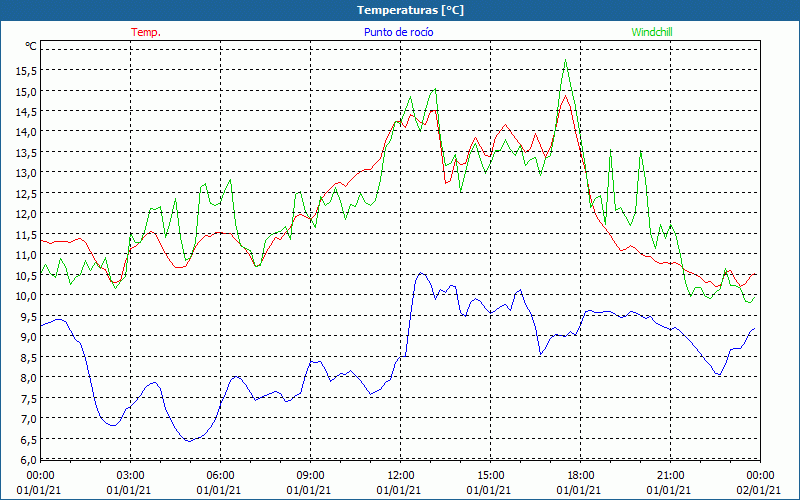Click the 11,0 y-axis value
800x500 pixels.
click(x=26, y=255)
